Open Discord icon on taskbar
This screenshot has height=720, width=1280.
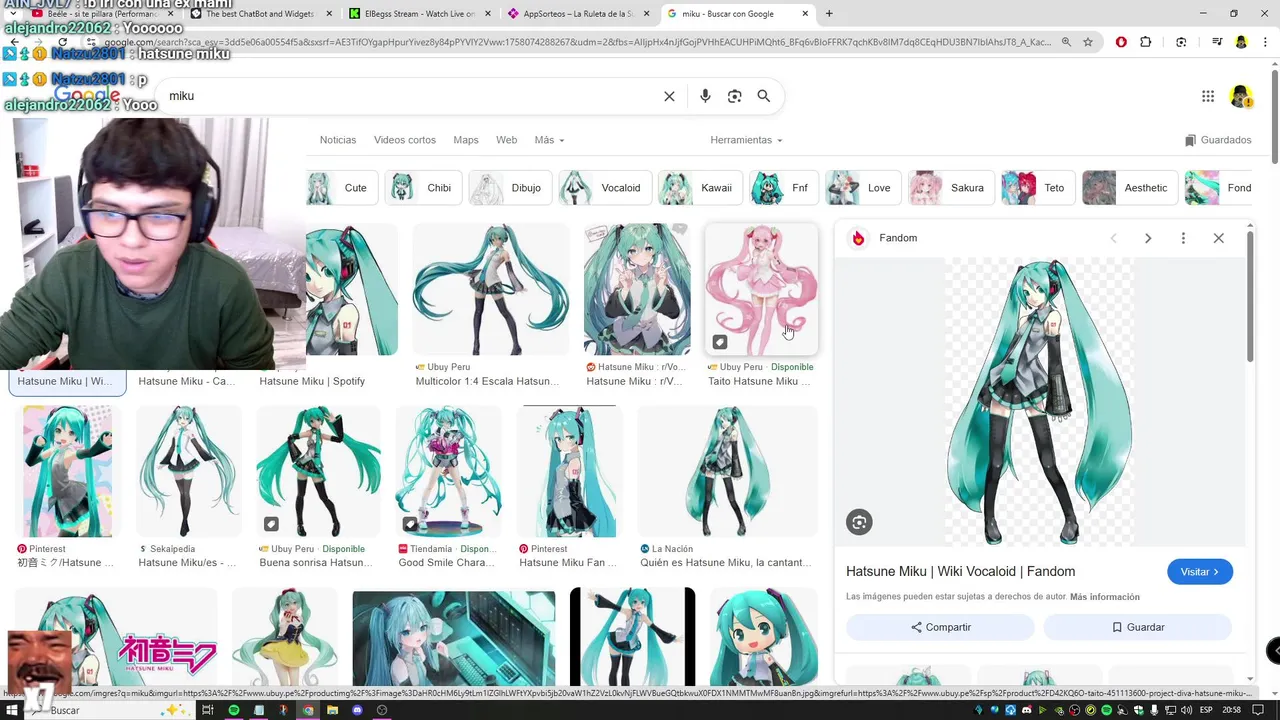click(x=357, y=710)
